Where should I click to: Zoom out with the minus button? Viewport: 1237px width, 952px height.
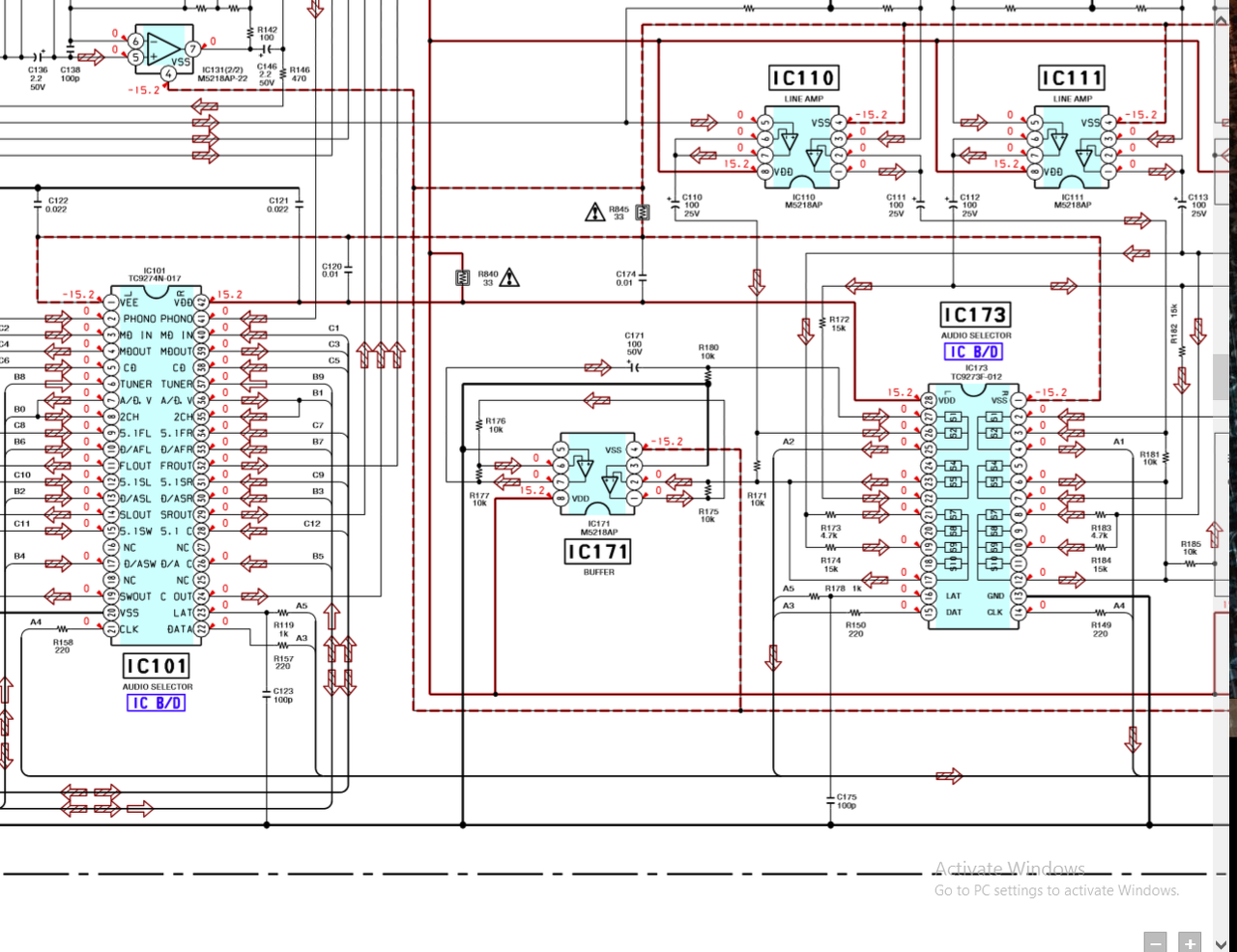click(1155, 942)
